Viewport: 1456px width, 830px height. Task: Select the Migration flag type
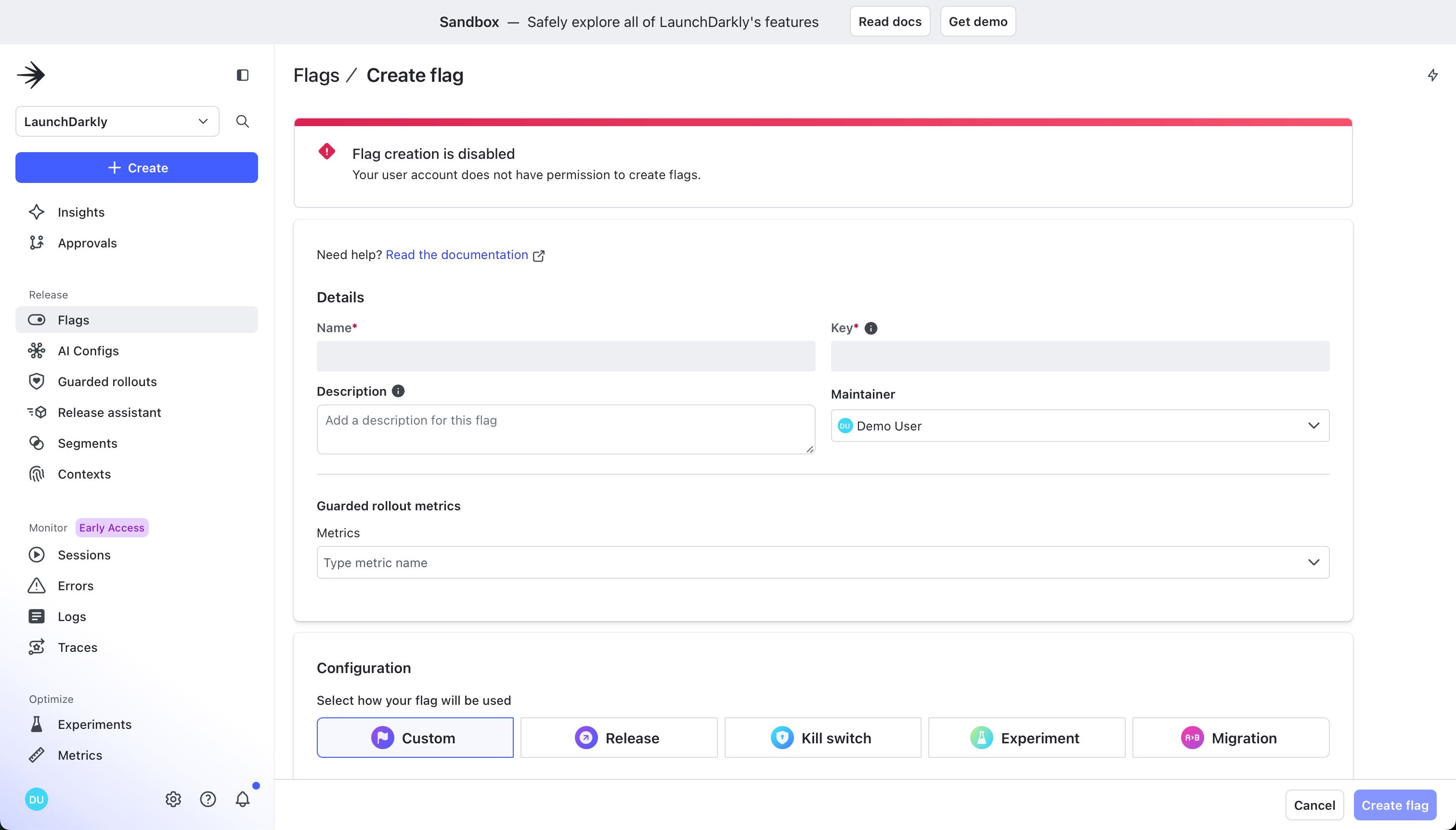point(1231,738)
